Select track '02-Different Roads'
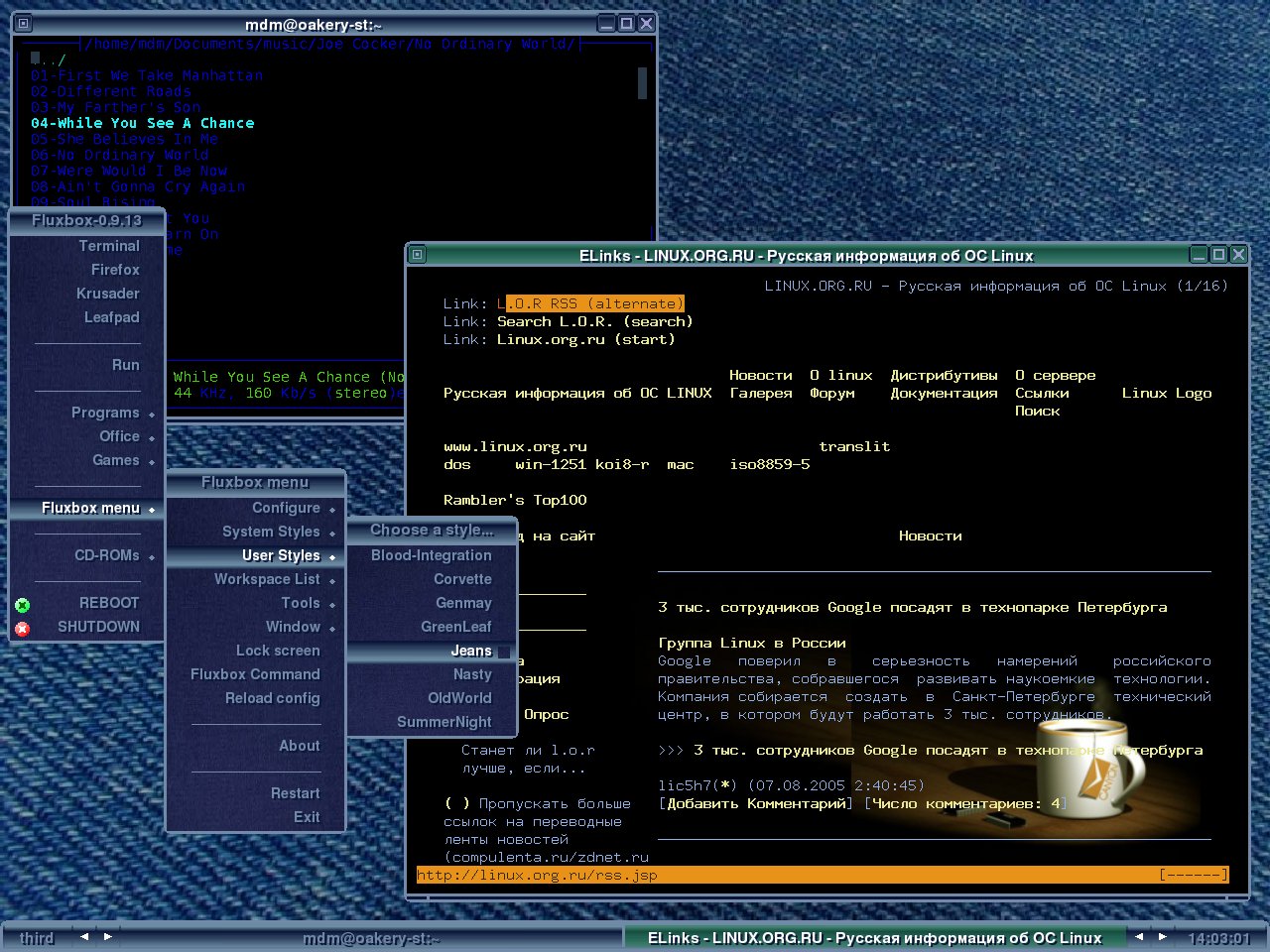This screenshot has width=1270, height=952. pos(111,91)
